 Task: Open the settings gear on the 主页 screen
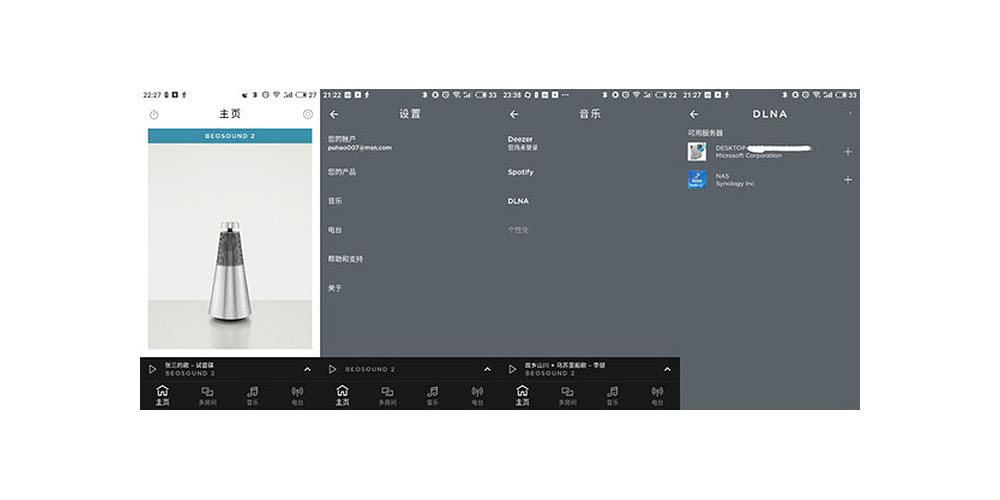point(308,115)
